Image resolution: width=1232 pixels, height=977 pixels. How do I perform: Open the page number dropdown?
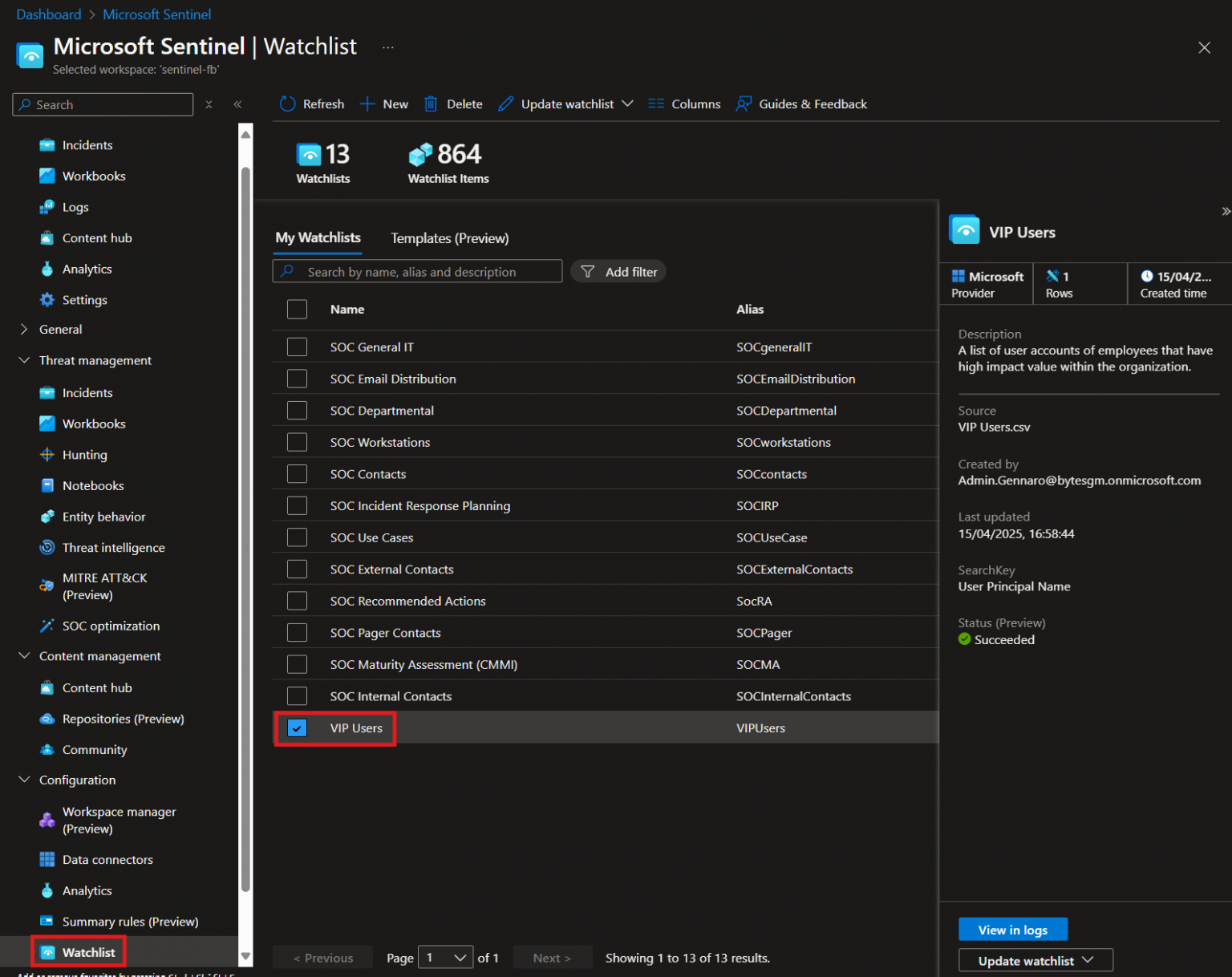tap(445, 957)
